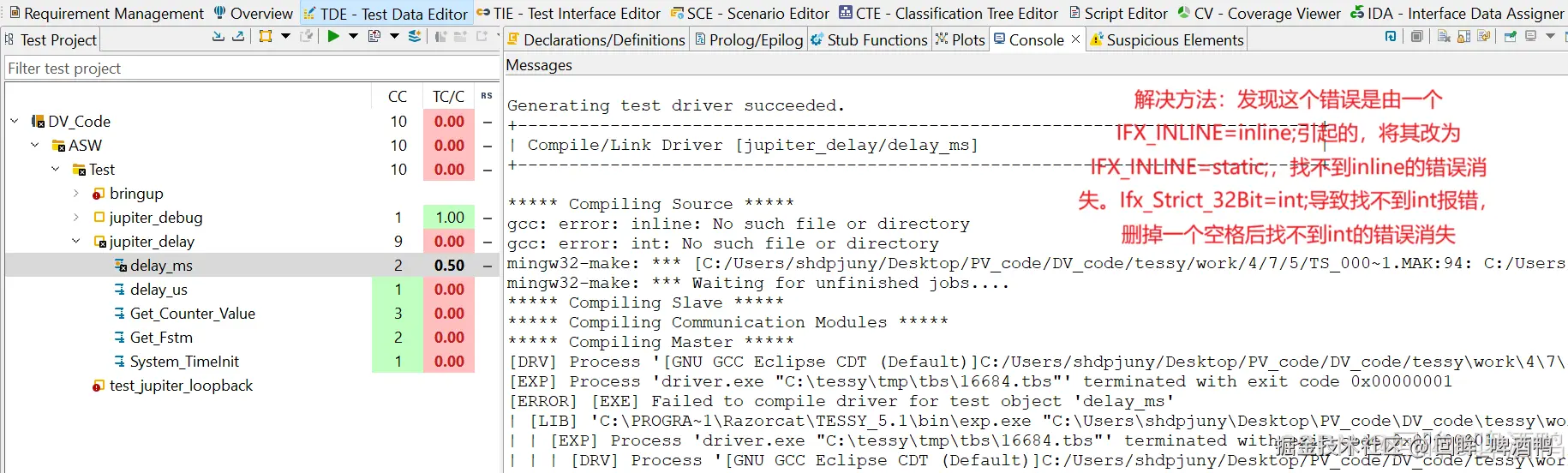The image size is (1568, 473).
Task: Open display selected console dropdown arrow
Action: click(x=1549, y=36)
